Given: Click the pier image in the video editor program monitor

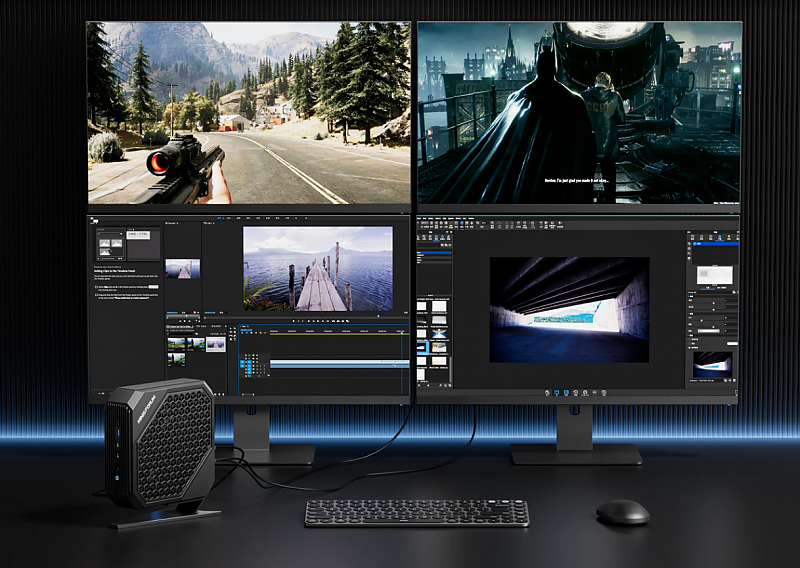Looking at the screenshot, I should [318, 269].
